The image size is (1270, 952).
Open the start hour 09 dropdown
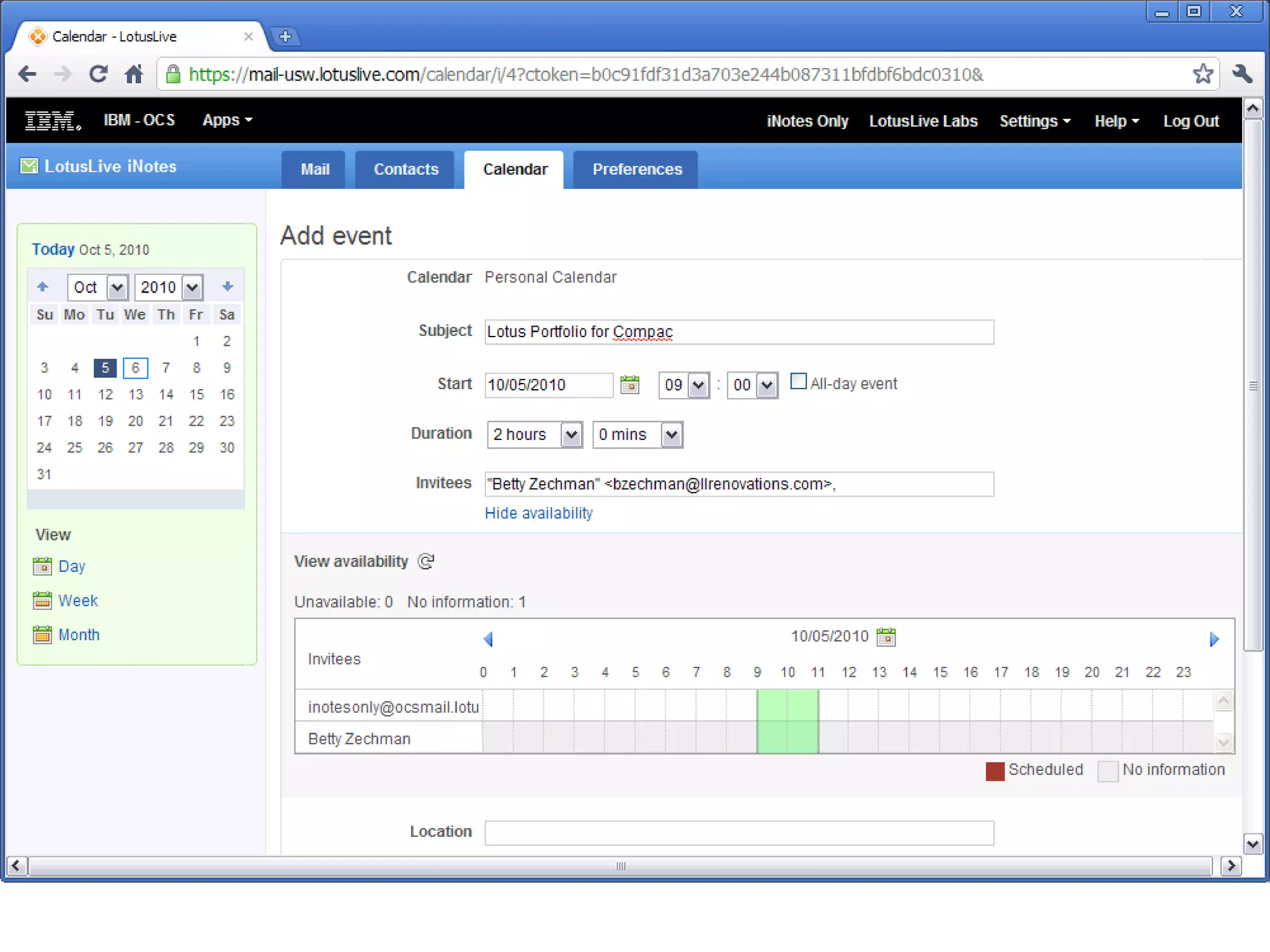pos(698,385)
